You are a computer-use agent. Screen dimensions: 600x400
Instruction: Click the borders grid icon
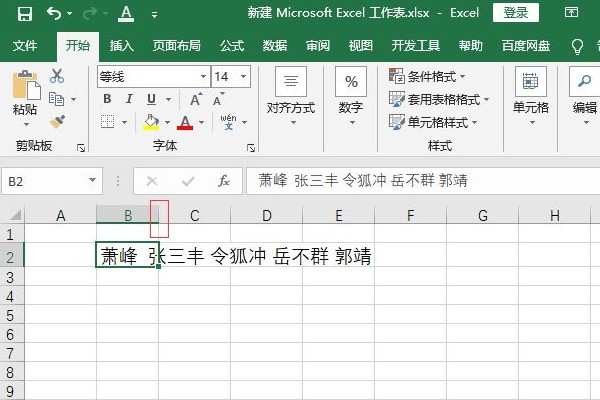click(107, 121)
